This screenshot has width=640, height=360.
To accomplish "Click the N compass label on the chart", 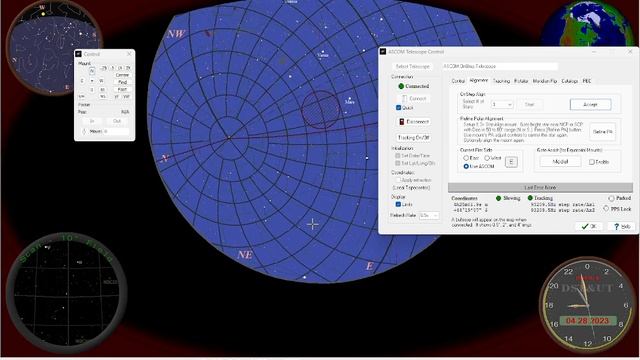I will [x=165, y=158].
